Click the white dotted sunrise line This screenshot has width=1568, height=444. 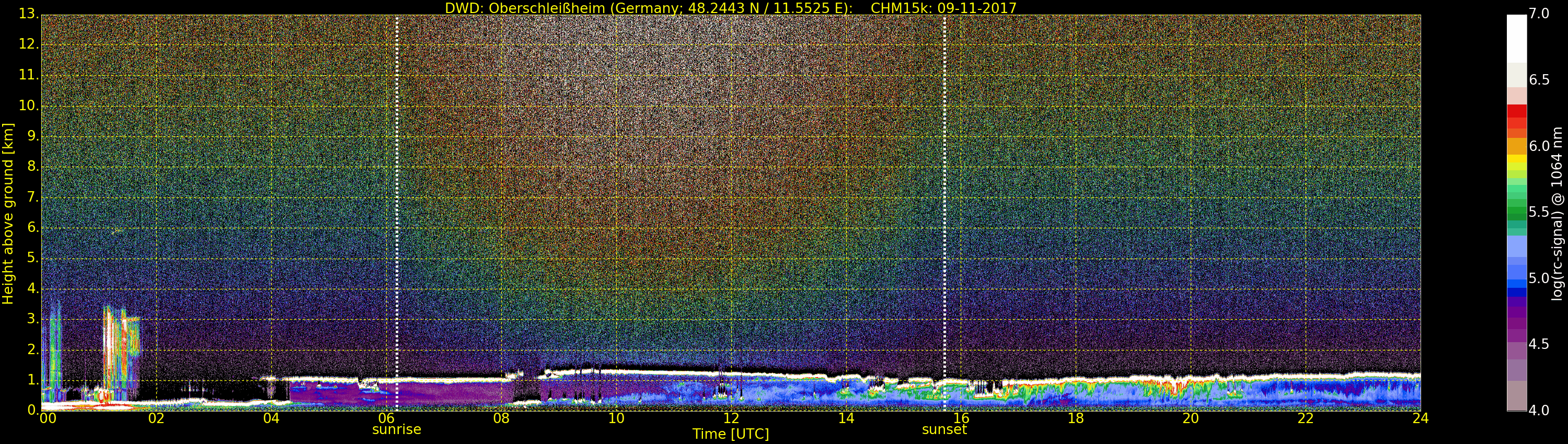click(x=396, y=213)
